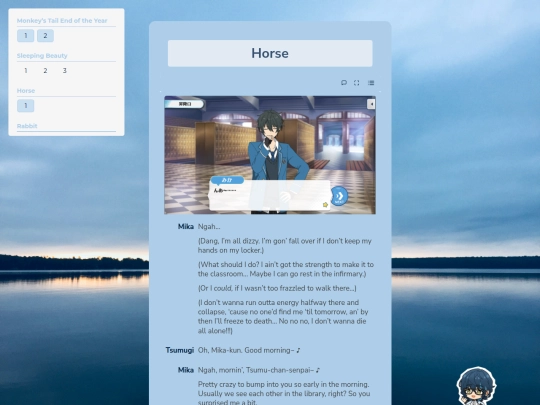Click the location label tag in the scene
The height and width of the screenshot is (405, 540).
(185, 104)
